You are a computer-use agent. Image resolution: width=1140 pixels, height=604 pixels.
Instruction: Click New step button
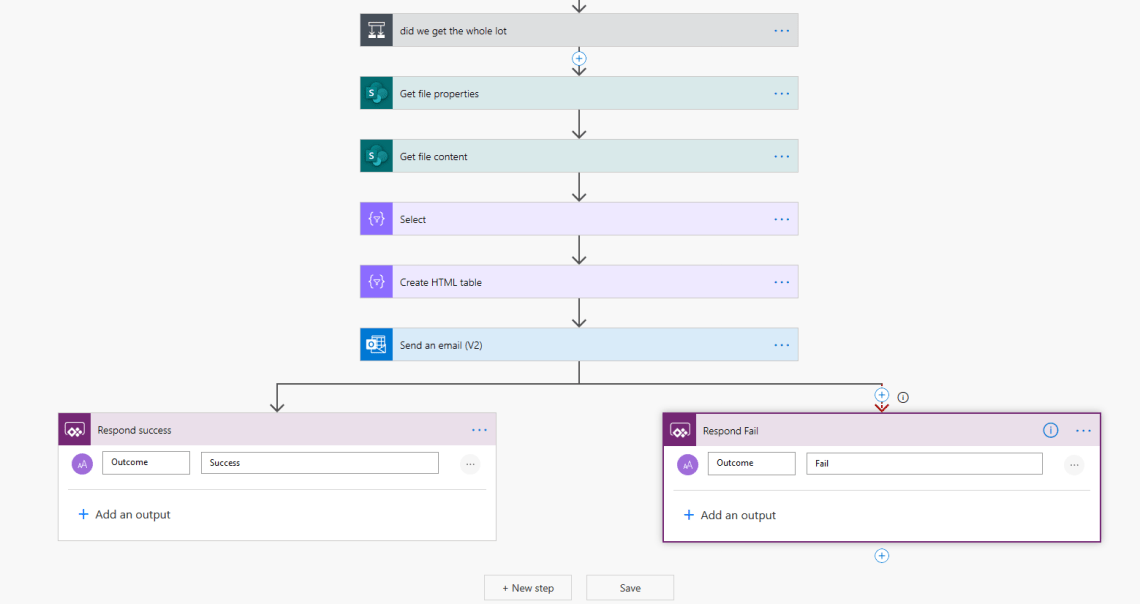(x=527, y=588)
